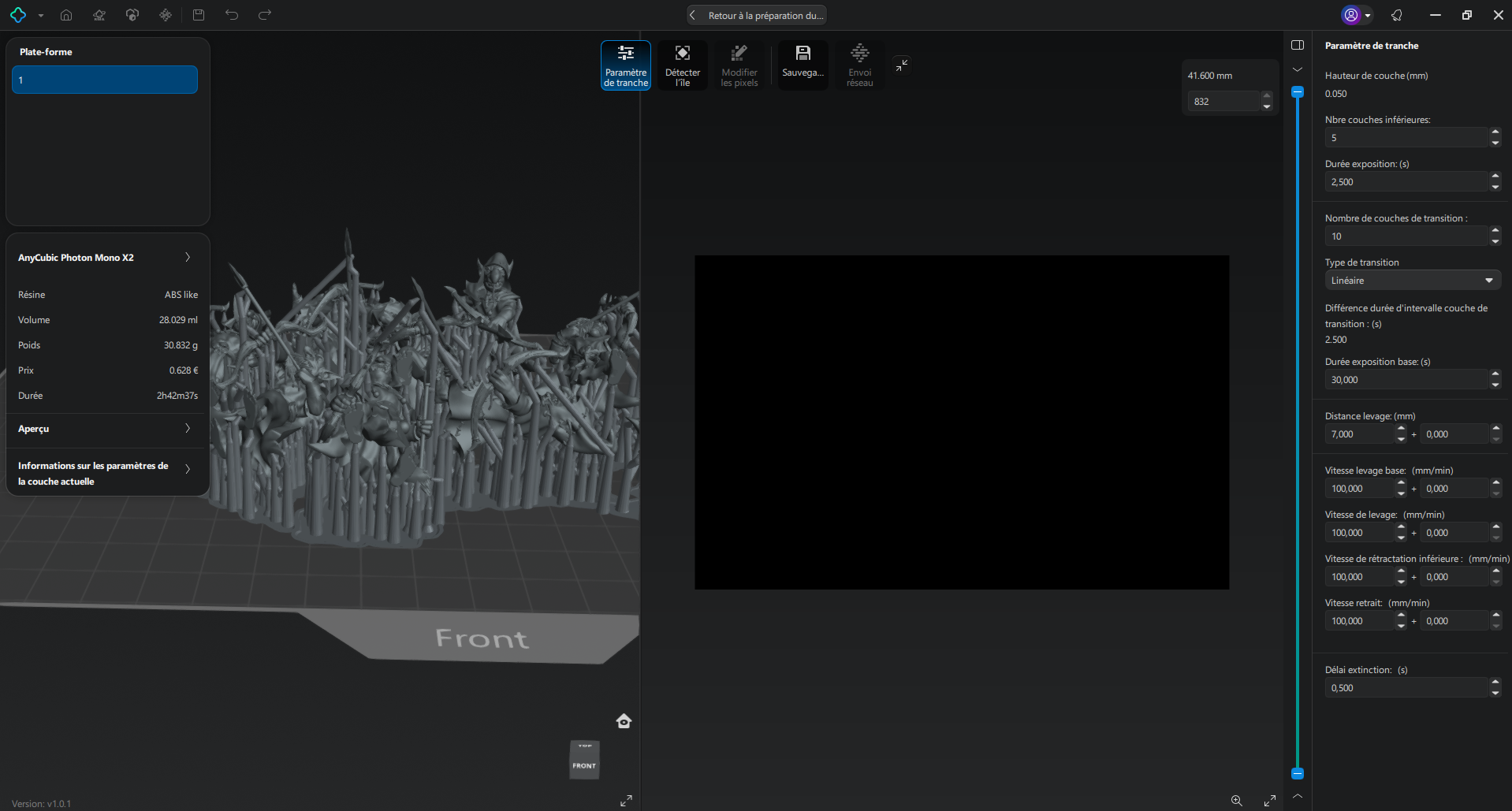Expand AnyCubic Photon Mono X2 printer settings
The width and height of the screenshot is (1512, 811).
[187, 258]
